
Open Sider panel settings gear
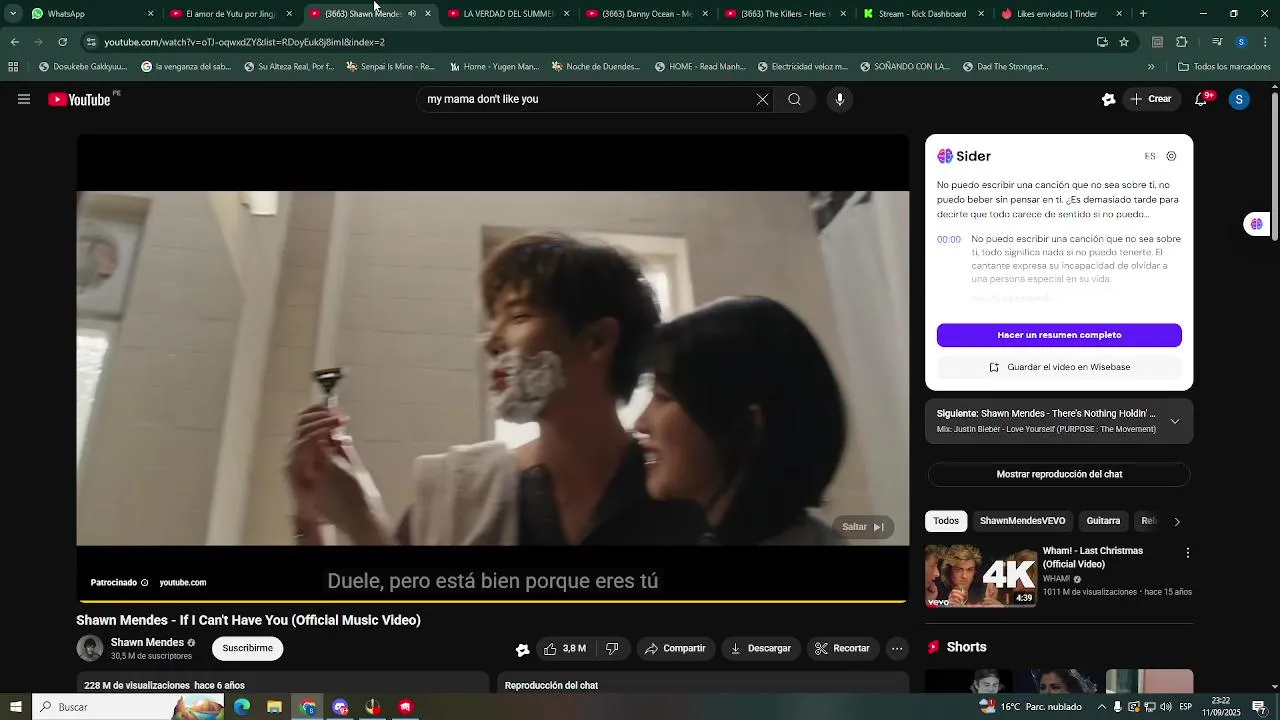pyautogui.click(x=1172, y=156)
